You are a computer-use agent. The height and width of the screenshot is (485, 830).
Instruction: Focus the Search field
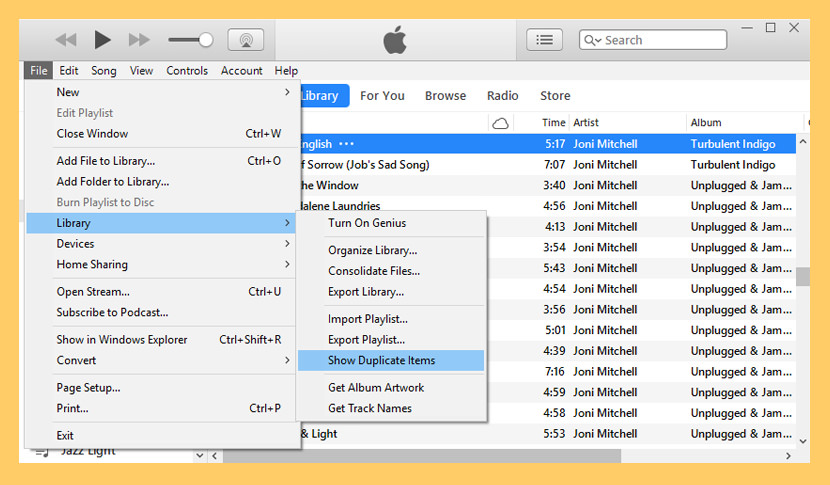[653, 40]
